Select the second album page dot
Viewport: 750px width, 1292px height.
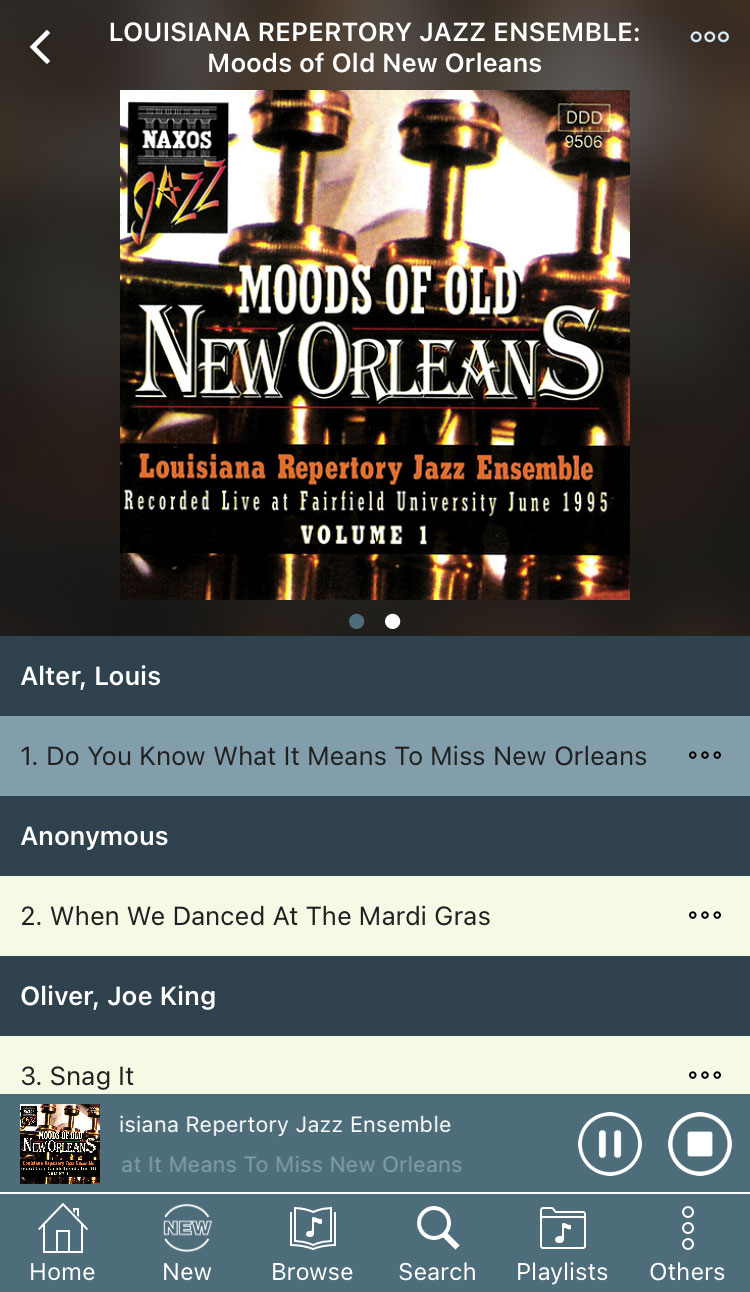pos(393,621)
